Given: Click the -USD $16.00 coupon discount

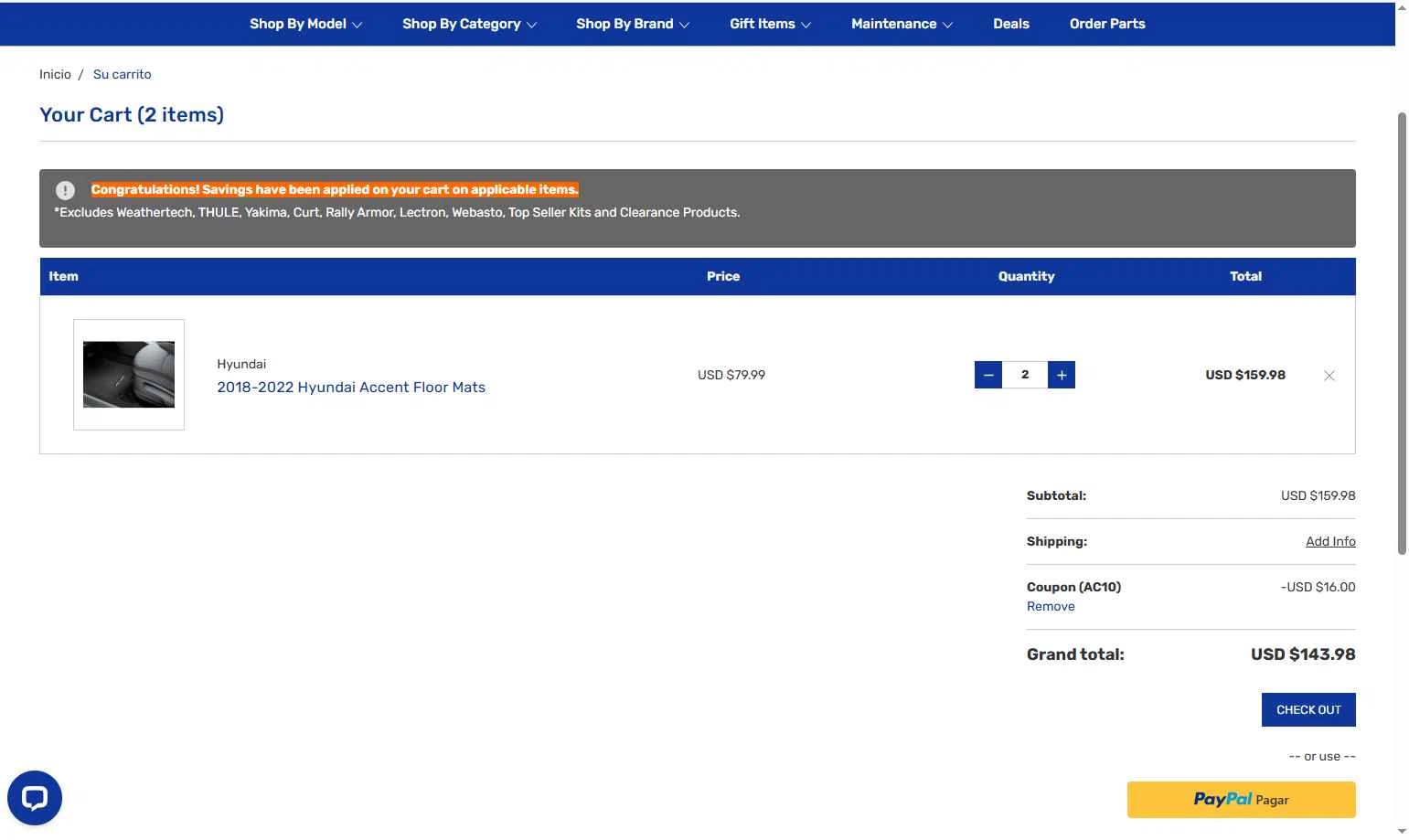Looking at the screenshot, I should point(1318,587).
